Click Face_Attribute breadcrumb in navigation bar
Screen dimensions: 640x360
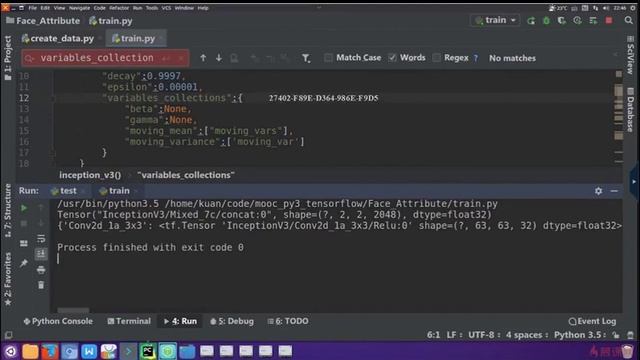43,21
